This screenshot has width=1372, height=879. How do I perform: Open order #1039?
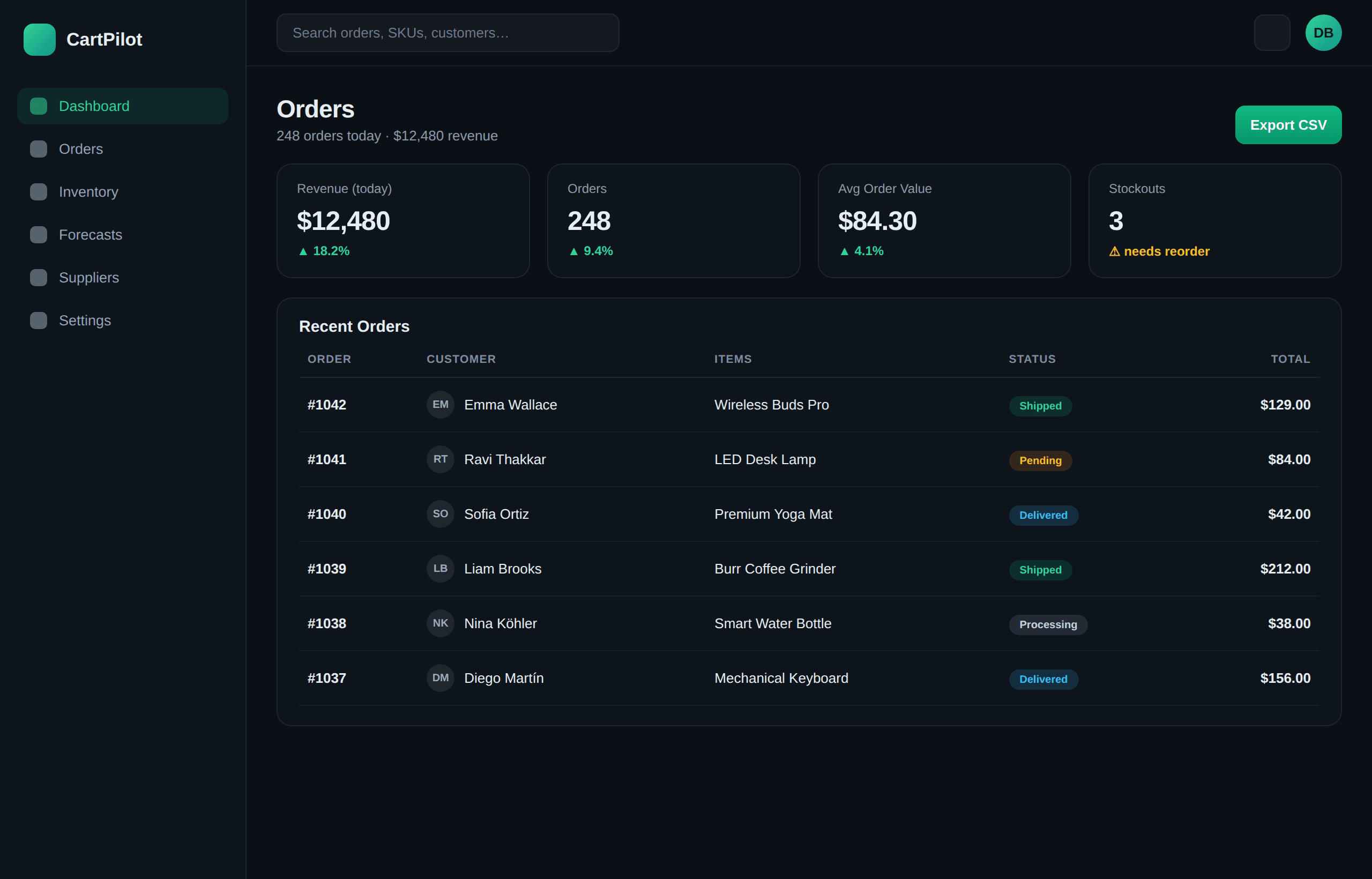(x=326, y=569)
